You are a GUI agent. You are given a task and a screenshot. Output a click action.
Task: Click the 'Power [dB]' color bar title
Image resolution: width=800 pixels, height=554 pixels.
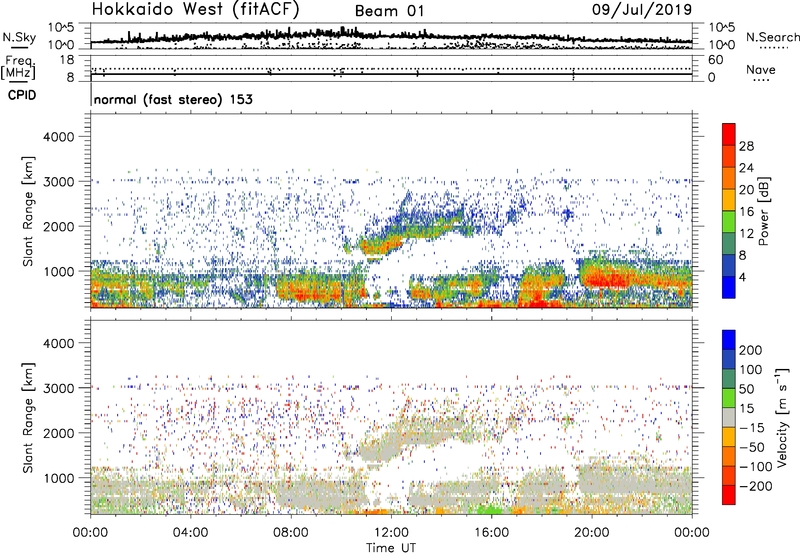(764, 211)
